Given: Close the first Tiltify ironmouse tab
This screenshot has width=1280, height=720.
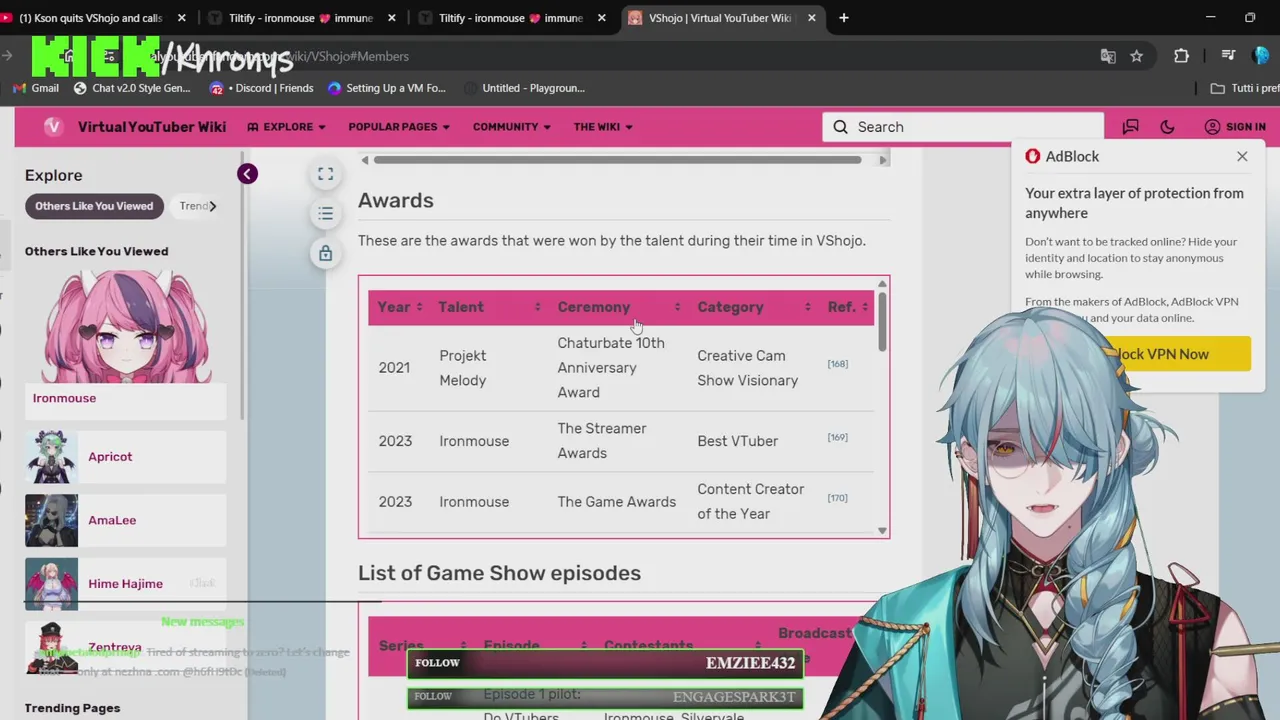Looking at the screenshot, I should [392, 18].
